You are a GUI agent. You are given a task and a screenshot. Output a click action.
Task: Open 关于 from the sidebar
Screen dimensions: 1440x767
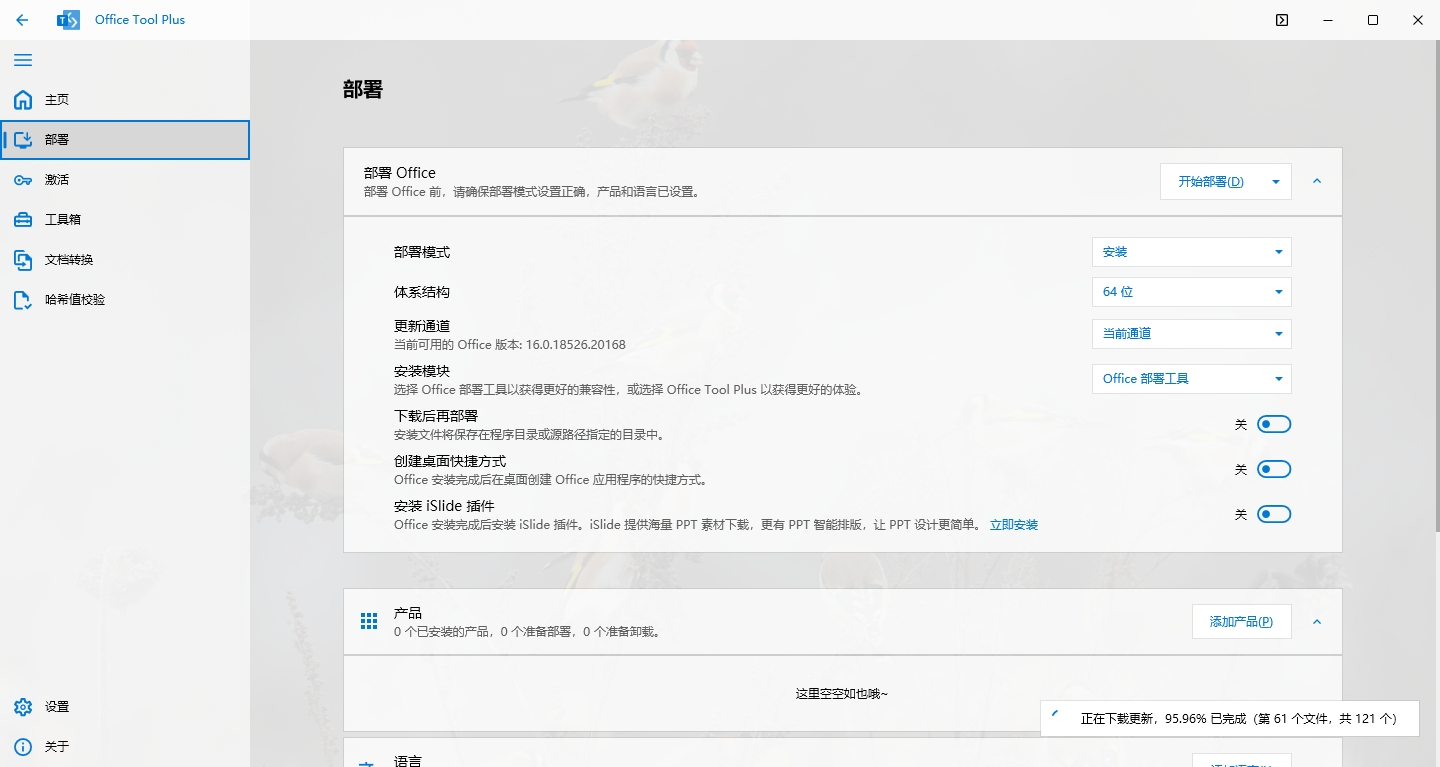125,747
